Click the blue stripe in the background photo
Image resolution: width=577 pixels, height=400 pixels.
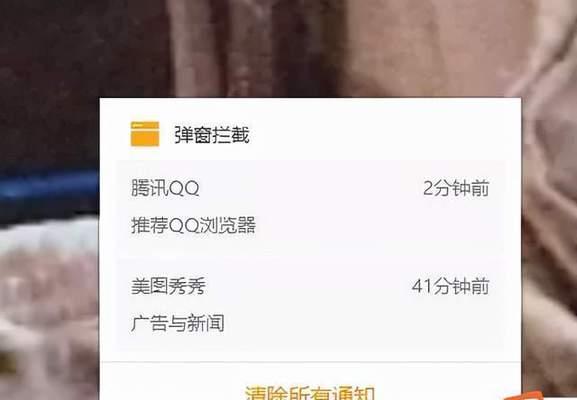(50, 186)
